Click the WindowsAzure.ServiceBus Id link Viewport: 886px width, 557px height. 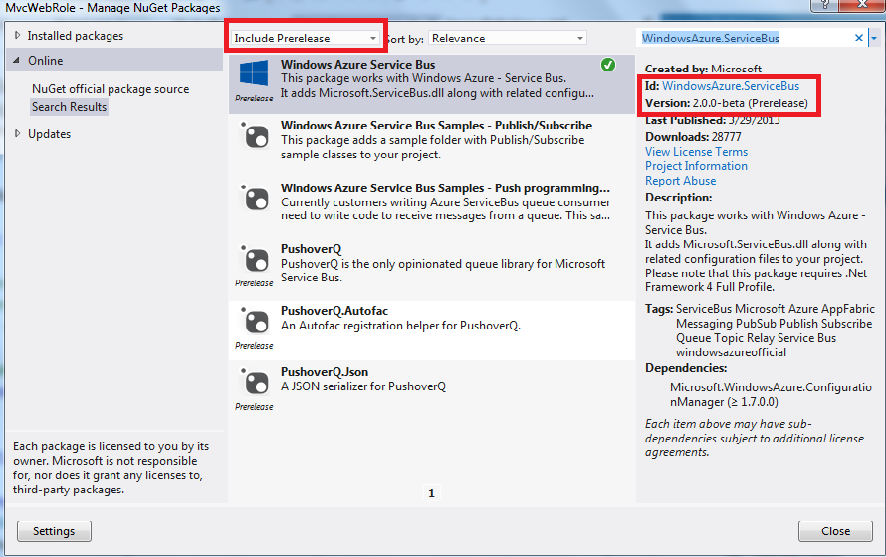point(731,86)
